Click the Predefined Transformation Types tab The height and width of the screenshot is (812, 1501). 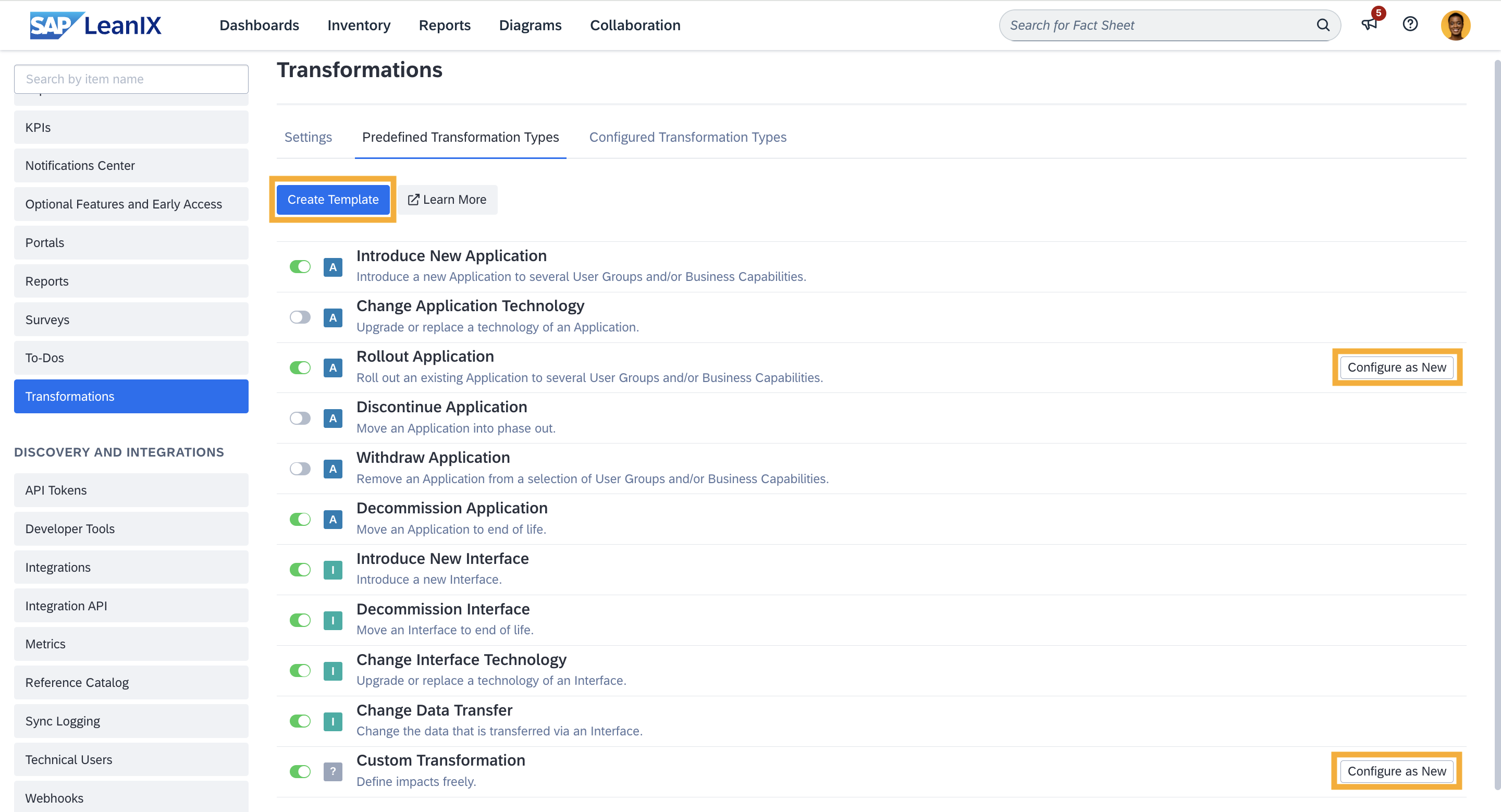pyautogui.click(x=461, y=136)
